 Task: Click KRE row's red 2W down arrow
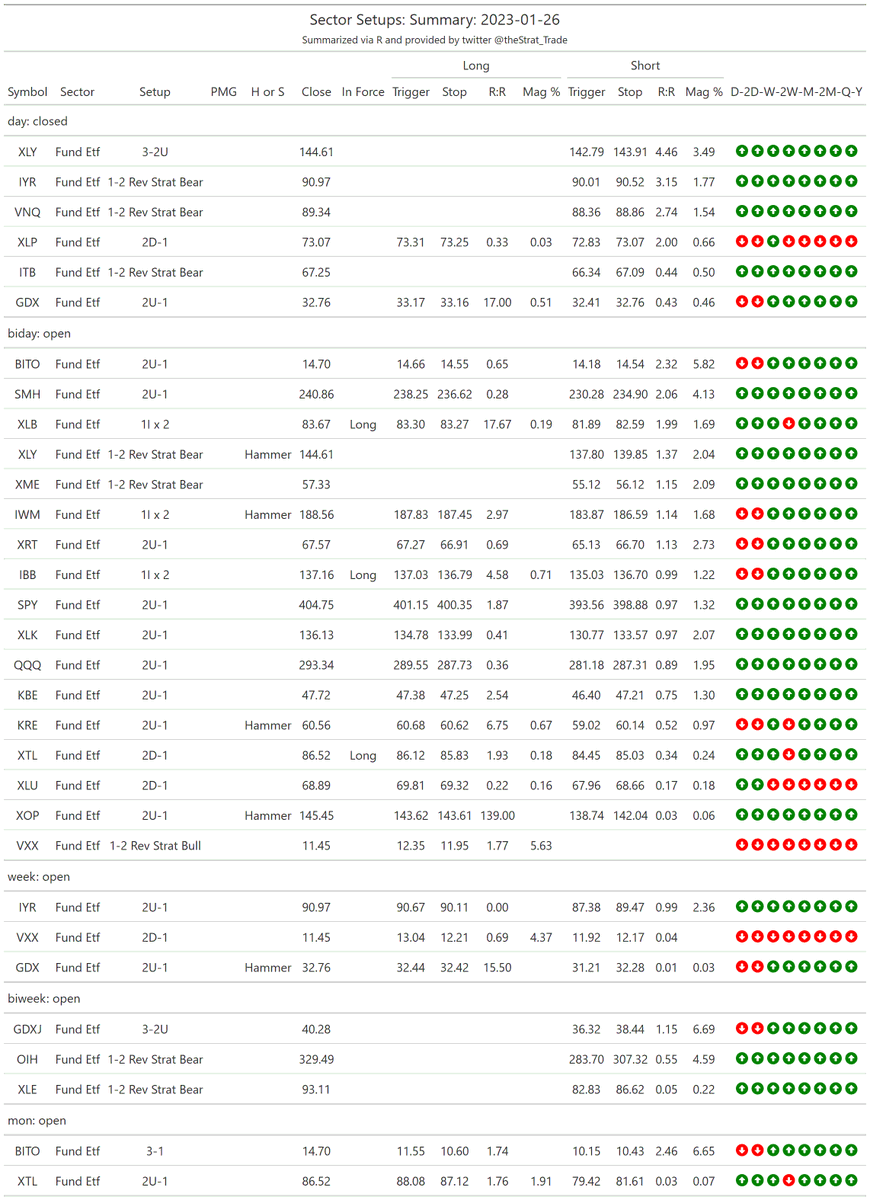pos(789,725)
